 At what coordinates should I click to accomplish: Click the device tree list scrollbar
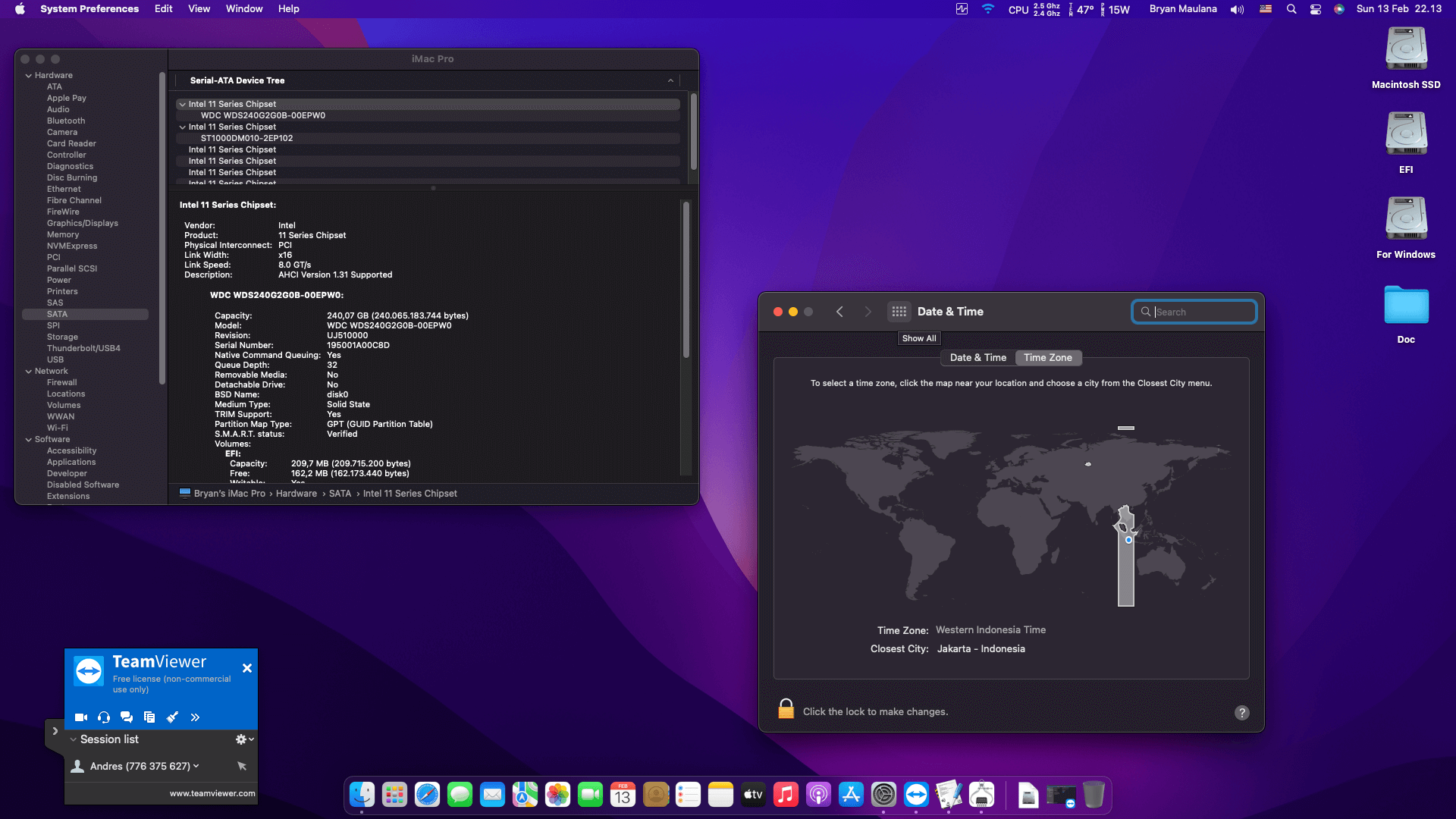(693, 130)
